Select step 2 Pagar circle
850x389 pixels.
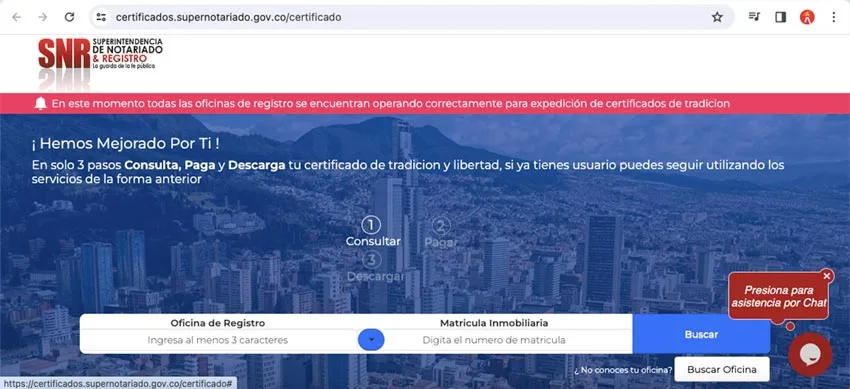pos(441,226)
